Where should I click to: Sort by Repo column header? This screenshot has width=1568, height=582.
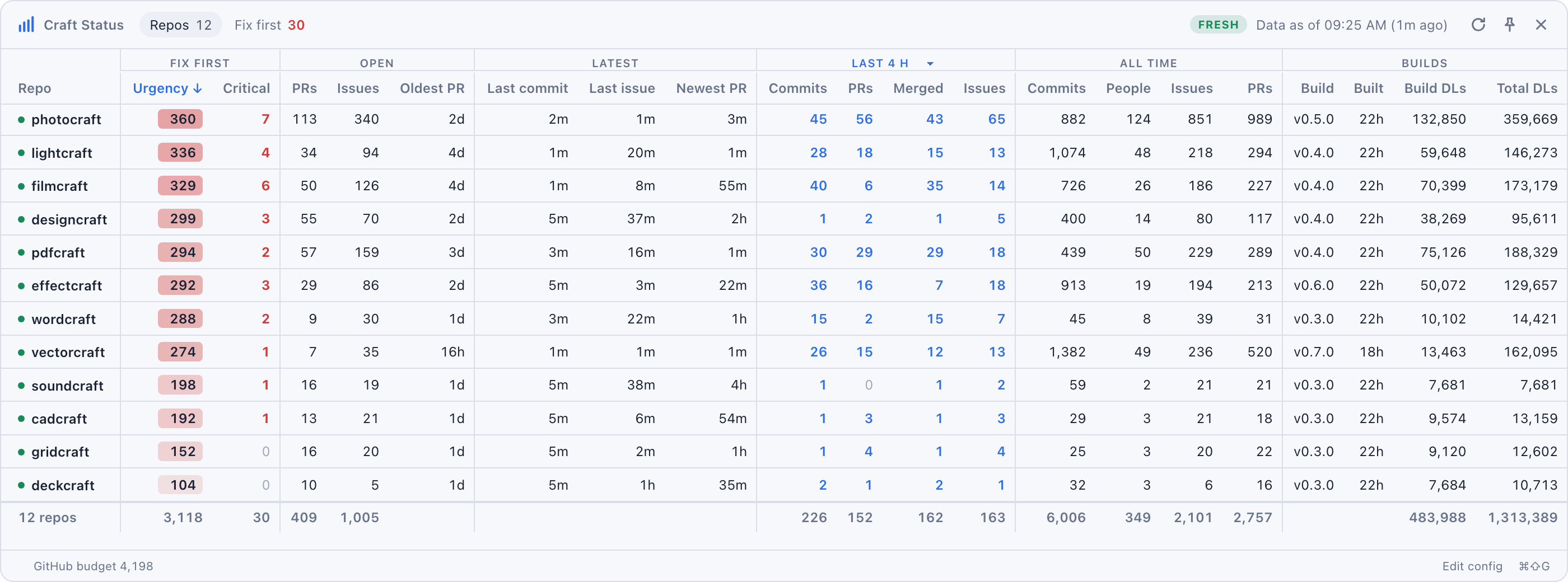[x=35, y=88]
